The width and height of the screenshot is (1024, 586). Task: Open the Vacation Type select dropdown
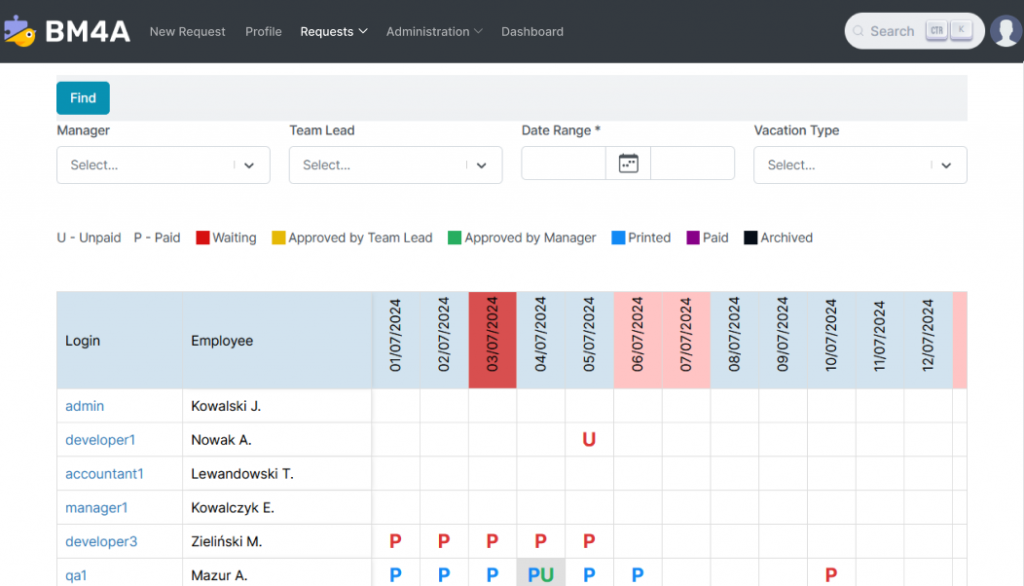click(x=860, y=165)
